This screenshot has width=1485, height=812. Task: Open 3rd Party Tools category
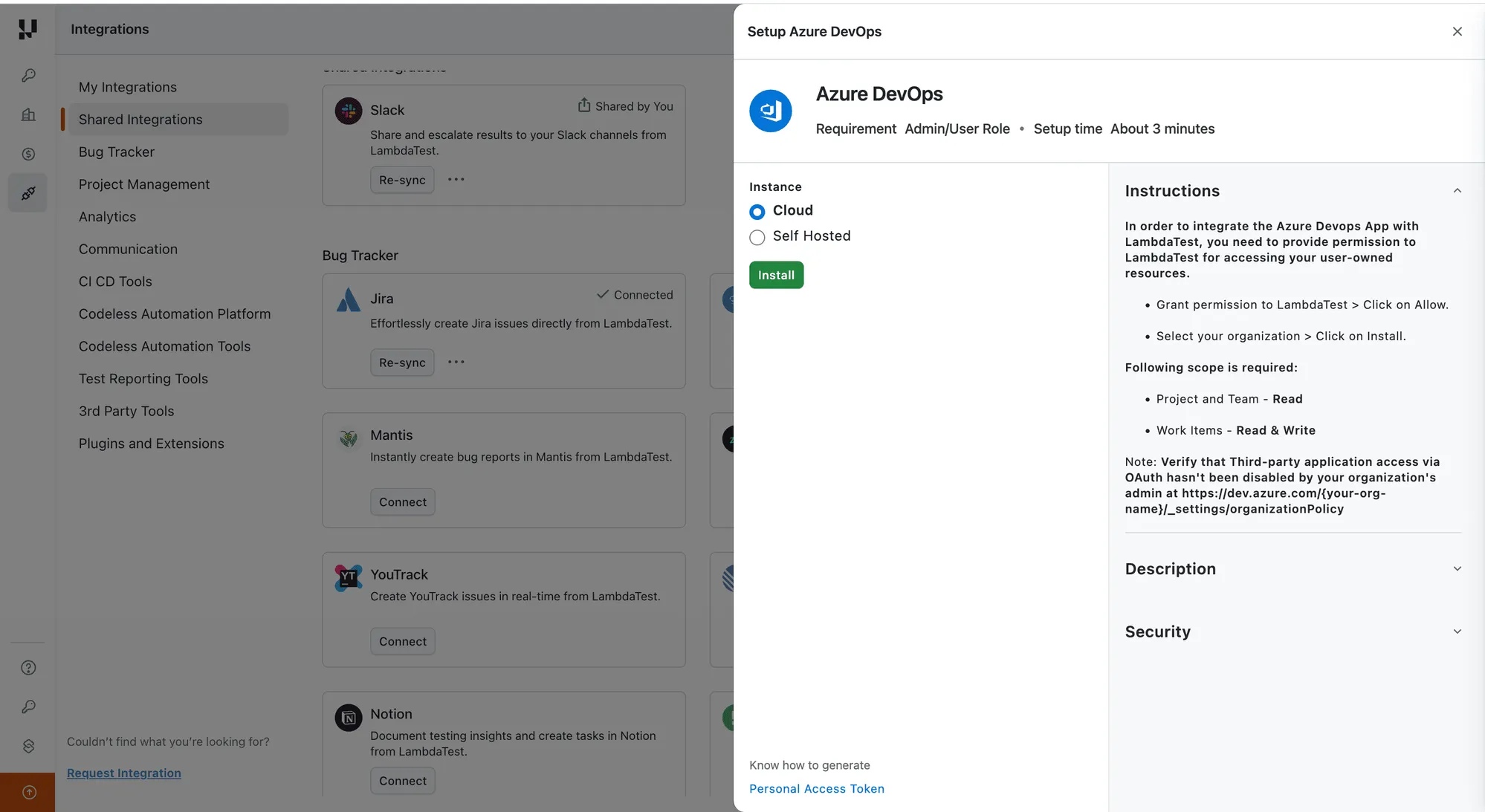pyautogui.click(x=126, y=411)
